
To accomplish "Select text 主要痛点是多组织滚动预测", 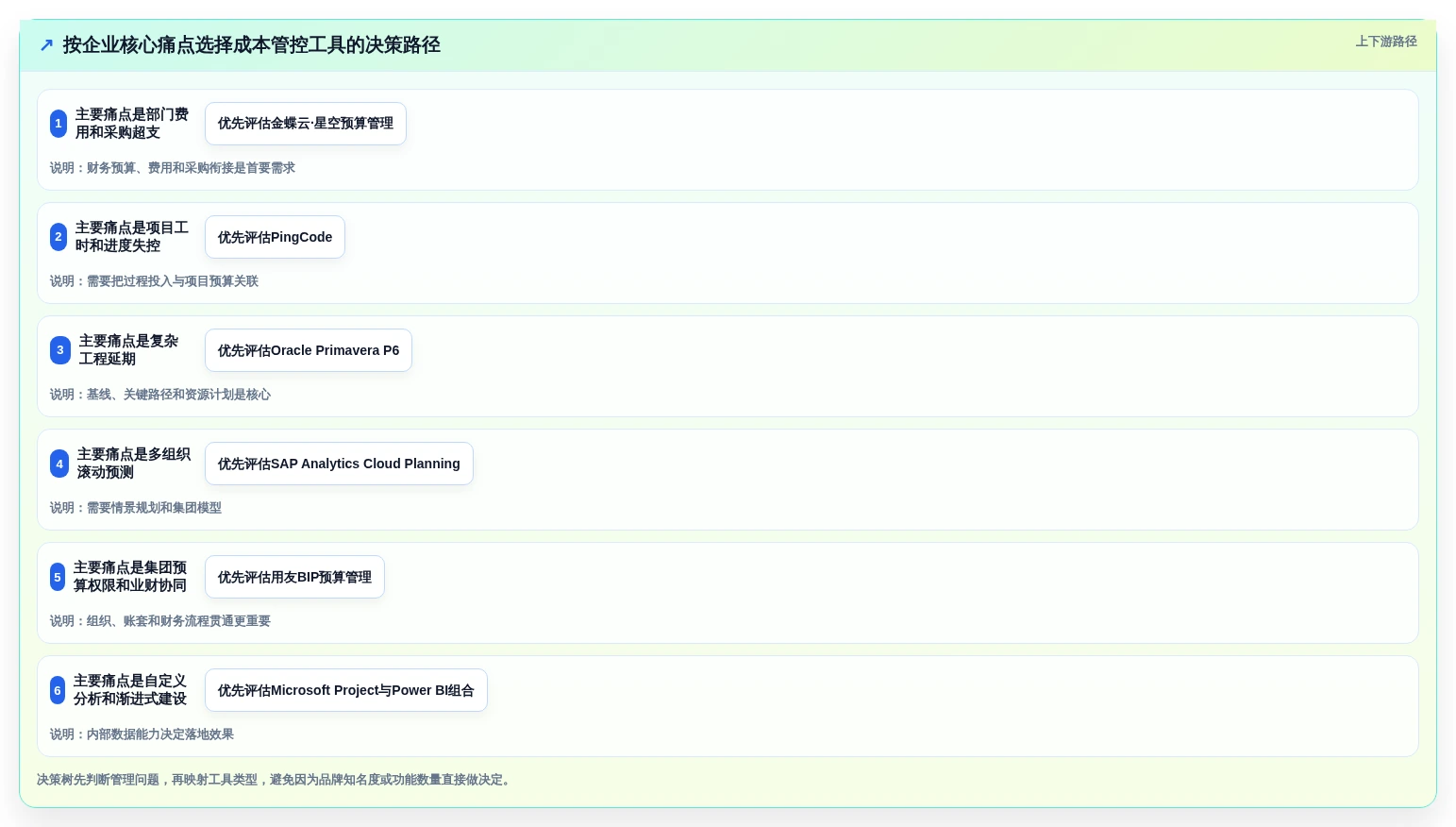I will pos(134,464).
